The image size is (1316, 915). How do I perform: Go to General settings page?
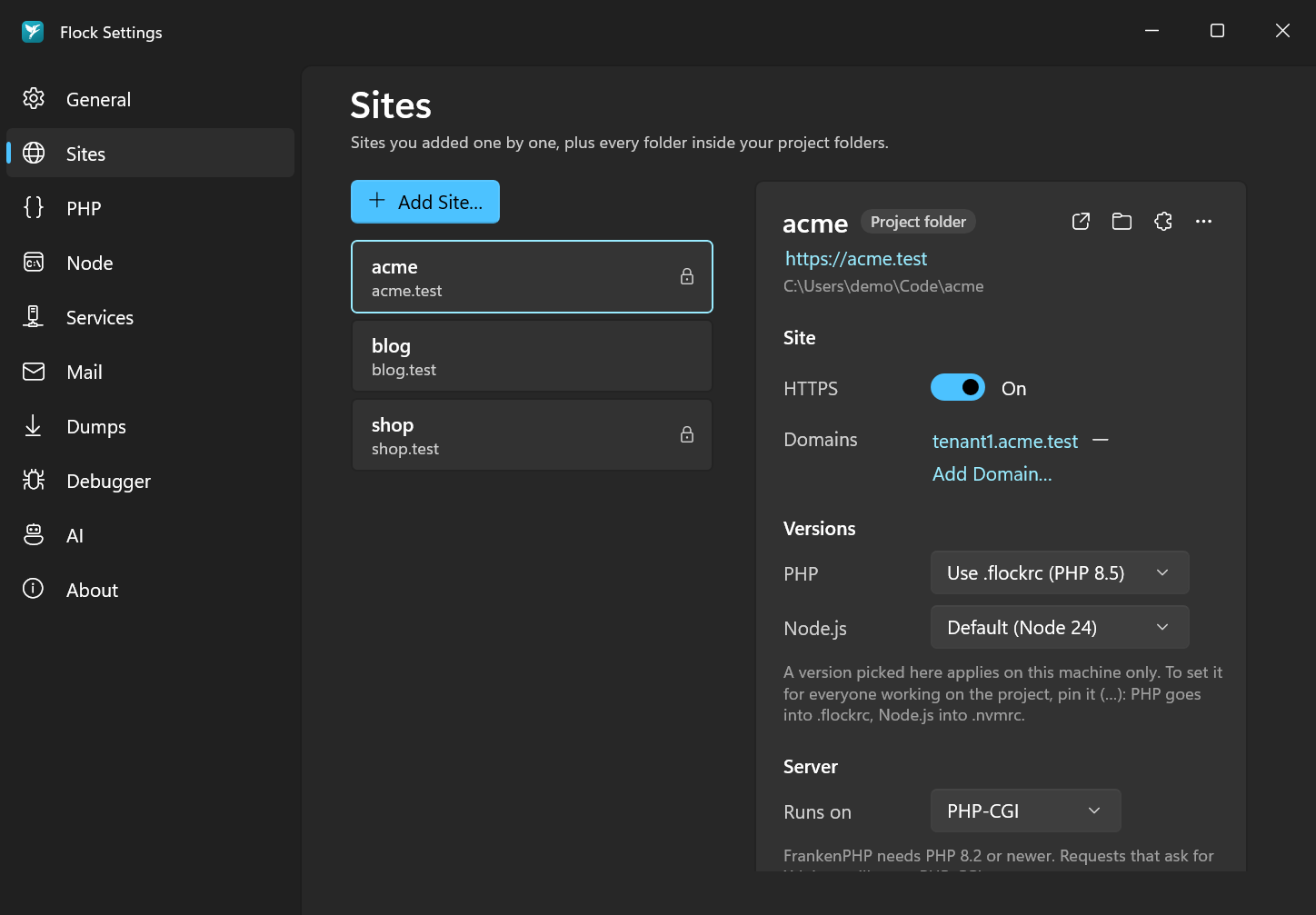click(x=150, y=99)
